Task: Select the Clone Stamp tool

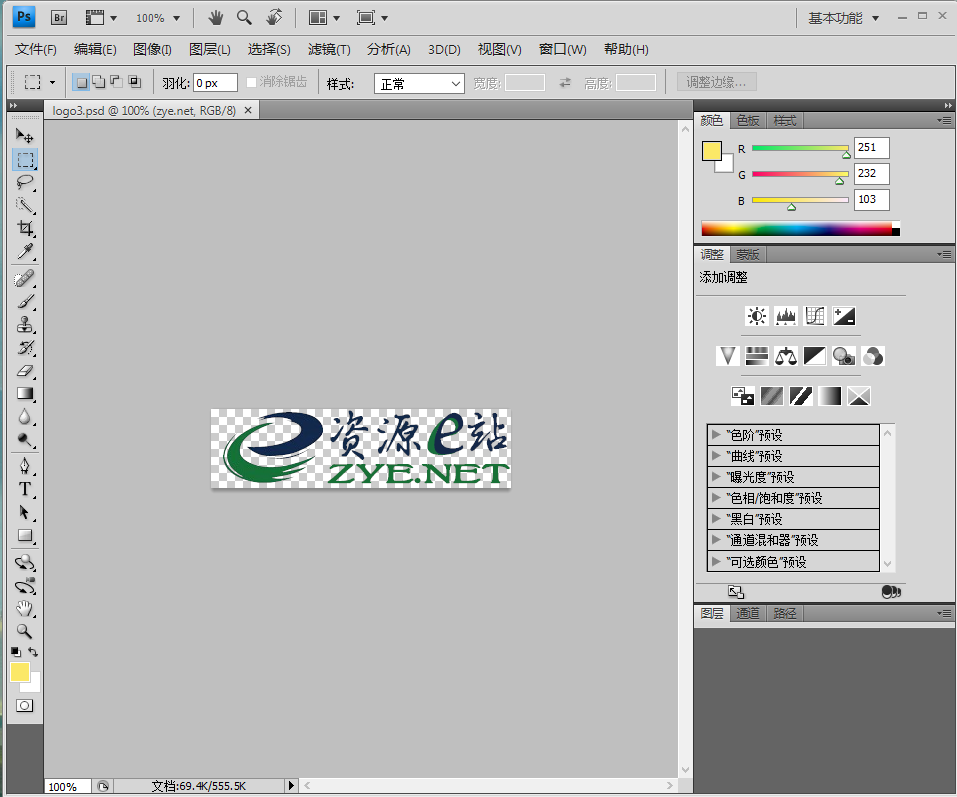Action: point(24,325)
